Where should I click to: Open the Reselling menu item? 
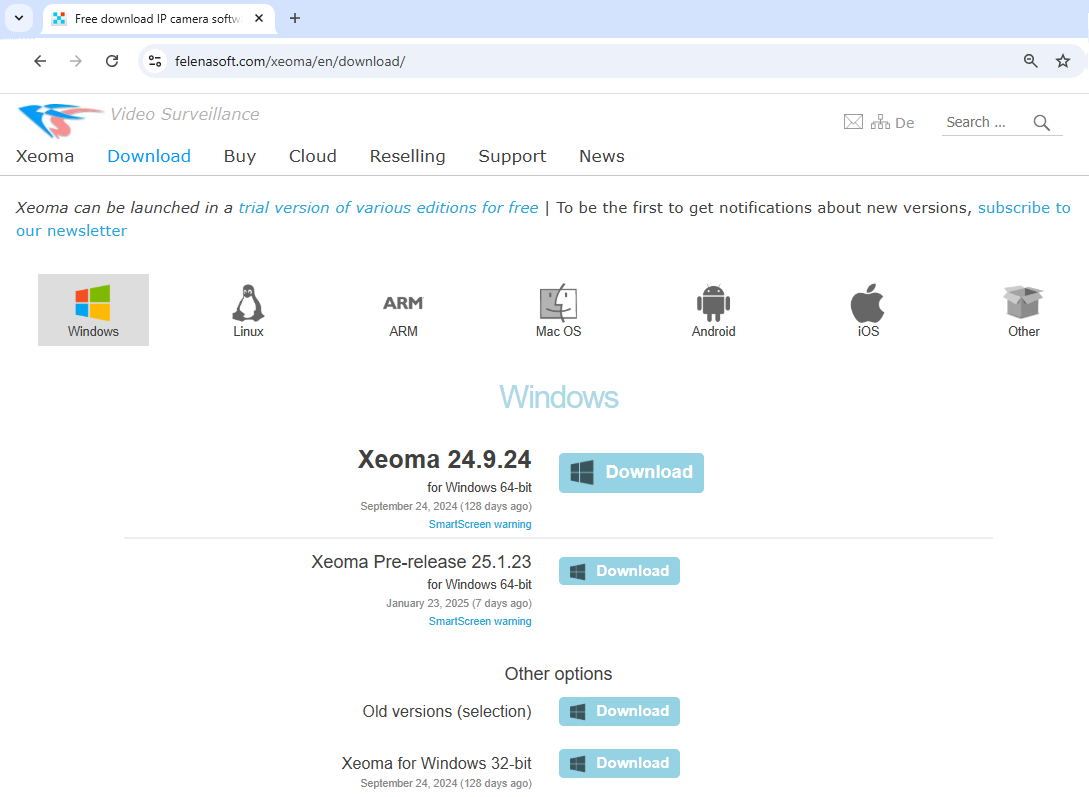pyautogui.click(x=407, y=156)
